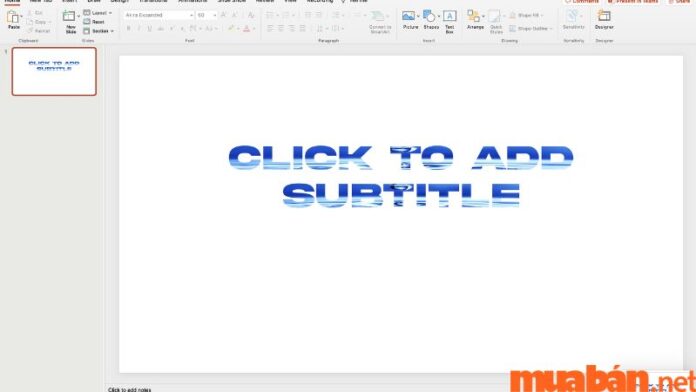The image size is (696, 392).
Task: Switch to the Slide Show tab
Action: click(231, 1)
